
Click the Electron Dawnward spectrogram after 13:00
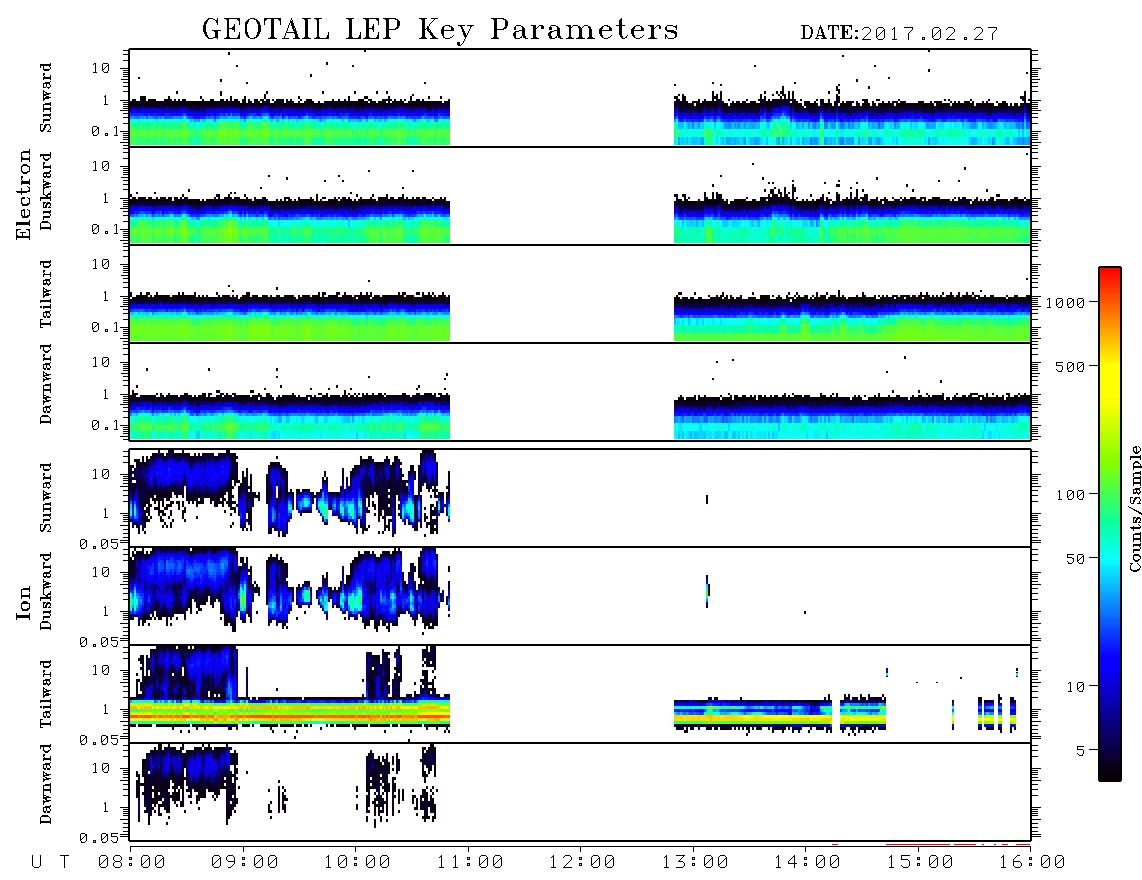(x=852, y=416)
